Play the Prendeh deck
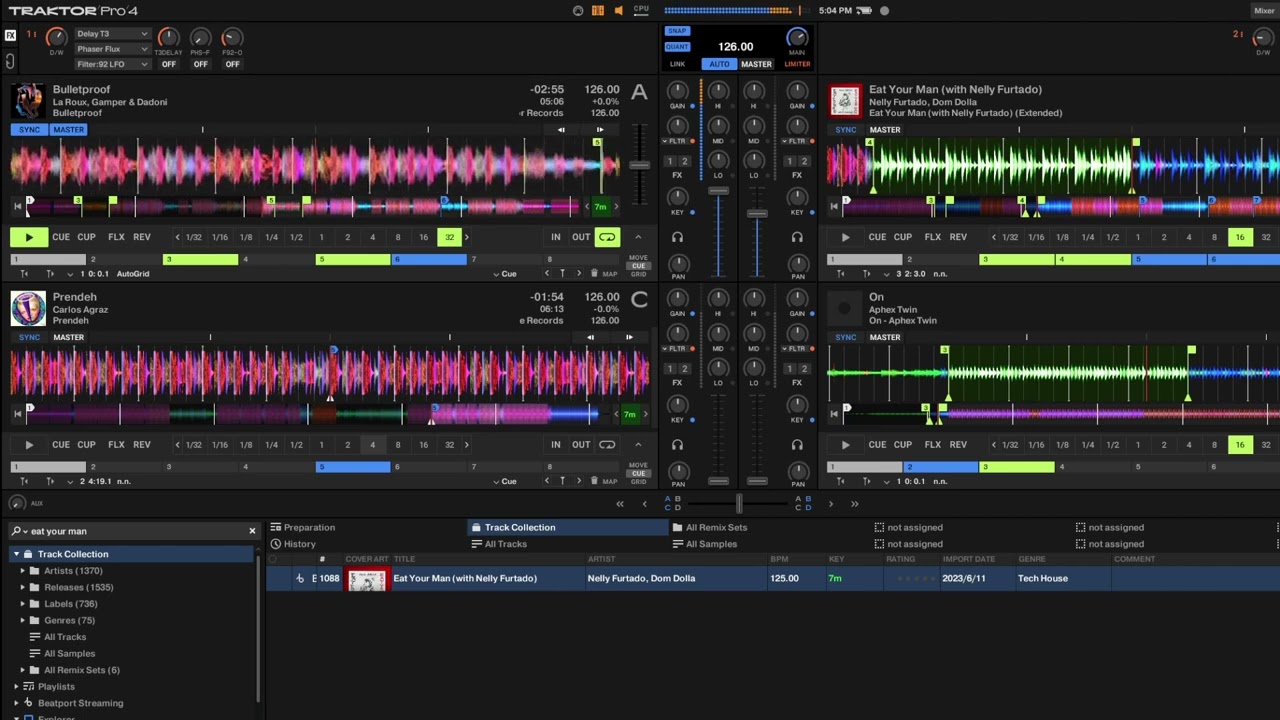 click(29, 445)
